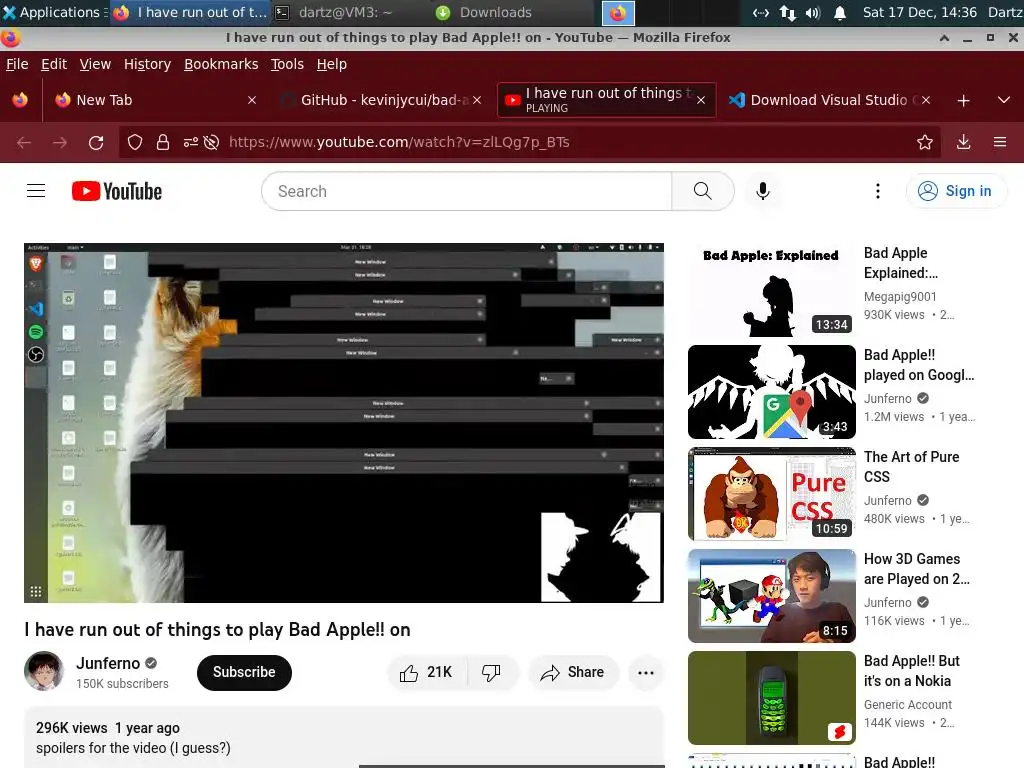Open the YouTube guide hamburger menu
Image resolution: width=1024 pixels, height=768 pixels.
click(x=36, y=191)
